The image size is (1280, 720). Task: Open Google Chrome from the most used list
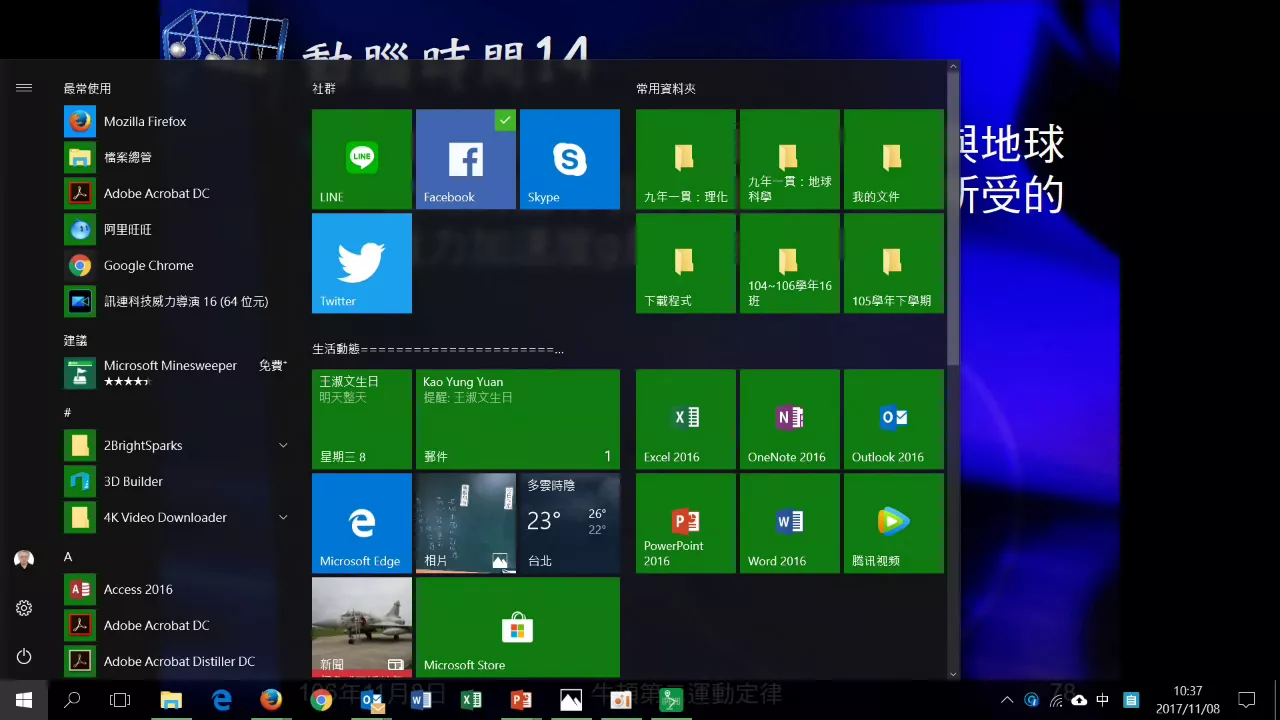click(x=176, y=265)
